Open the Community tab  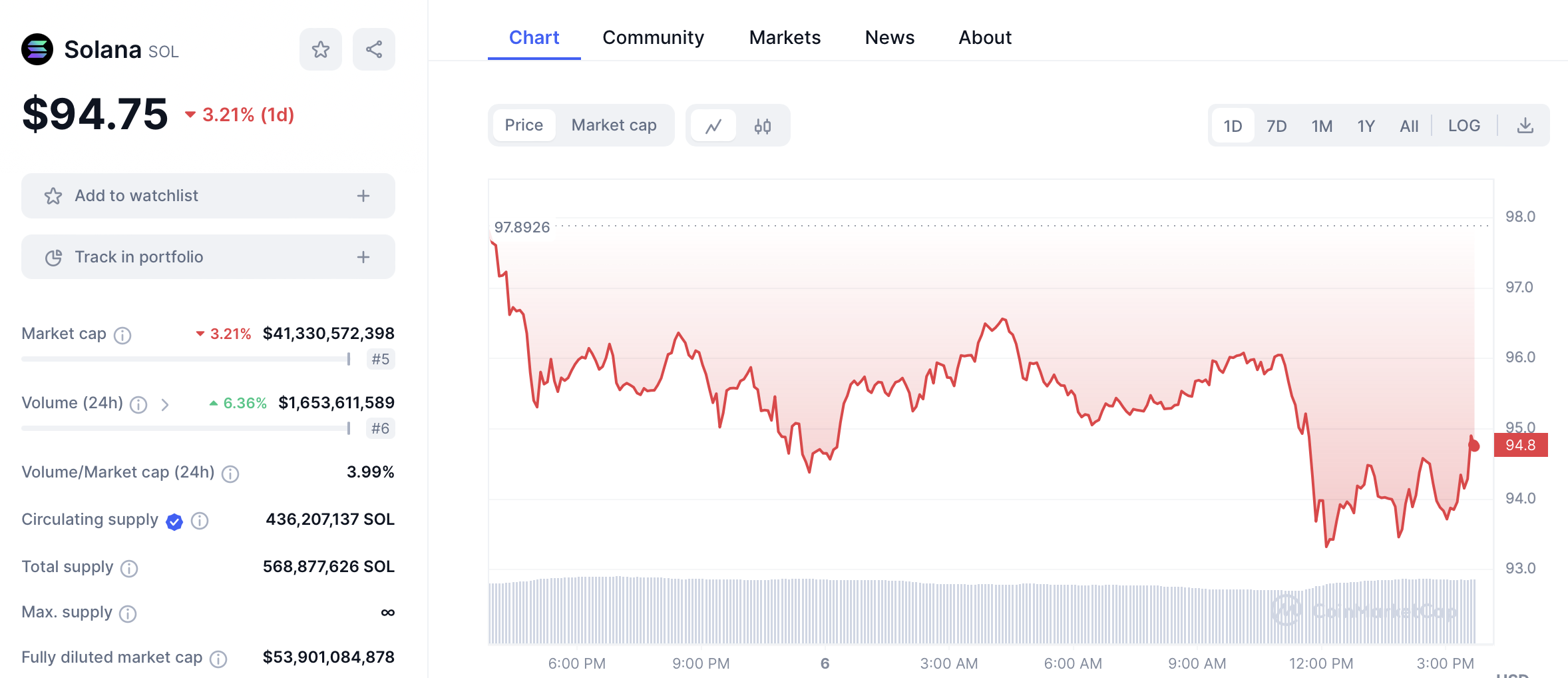click(x=653, y=37)
